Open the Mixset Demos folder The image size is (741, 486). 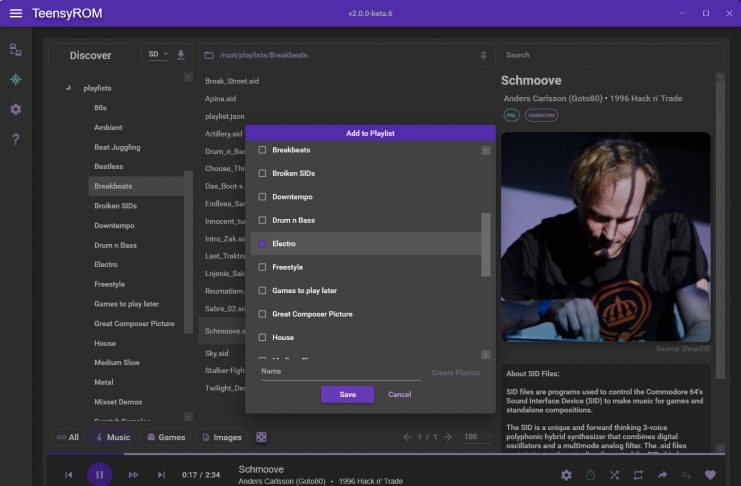118,402
